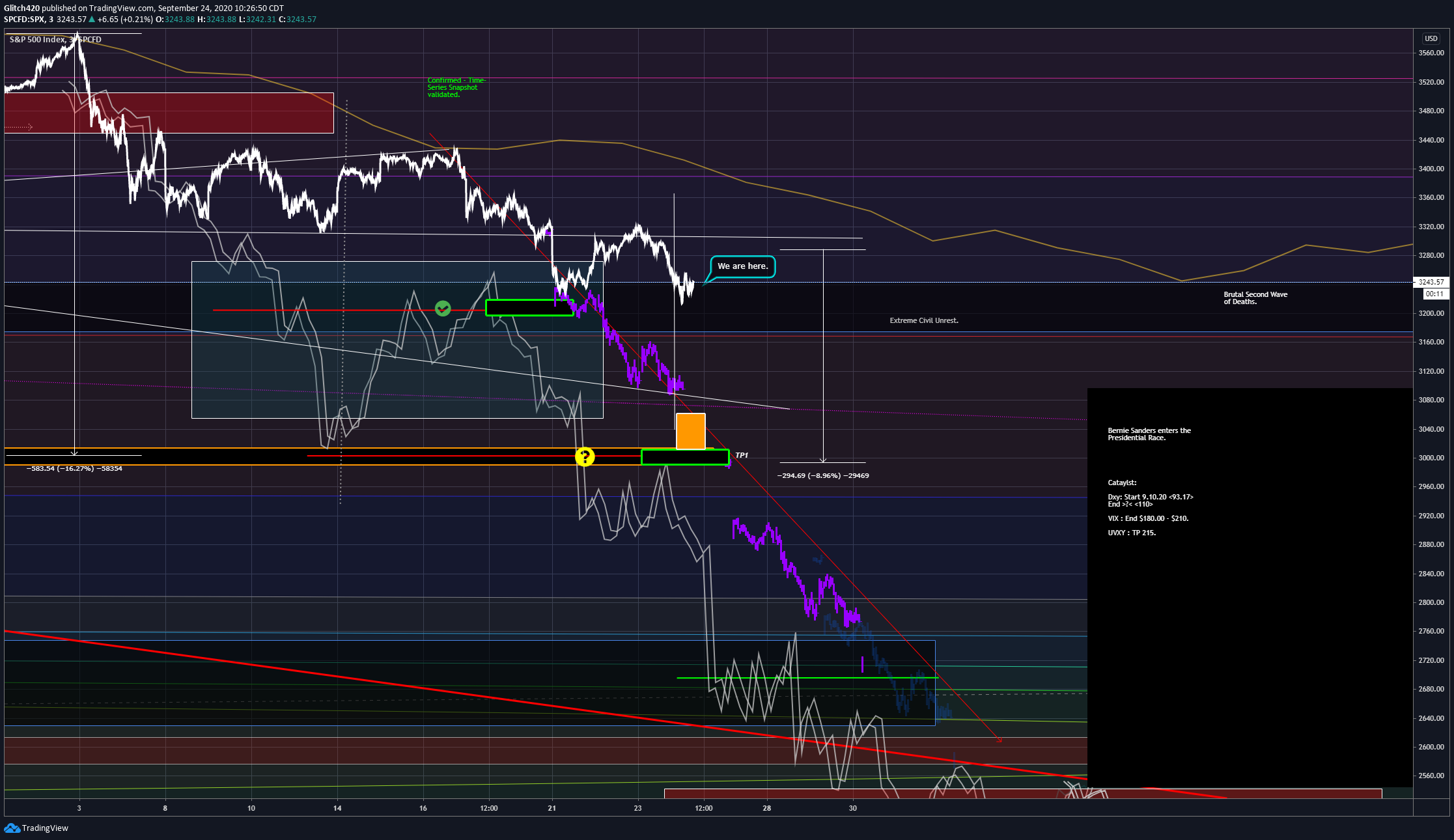Click the green checkmark marker icon
Screen dimensions: 1454x840
[x=443, y=308]
